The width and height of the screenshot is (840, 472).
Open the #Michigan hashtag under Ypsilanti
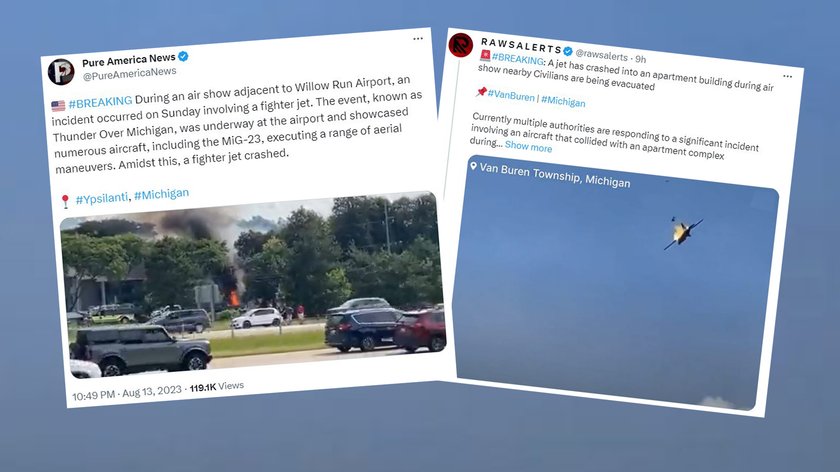tap(161, 194)
